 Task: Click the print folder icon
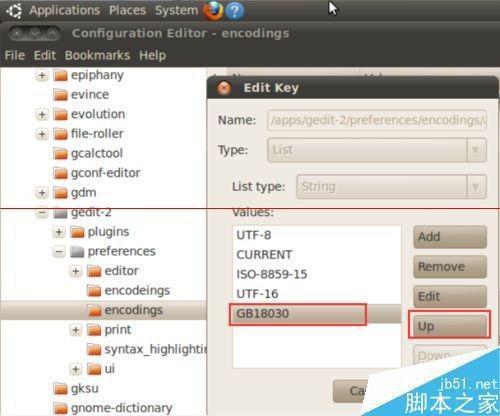(x=94, y=330)
